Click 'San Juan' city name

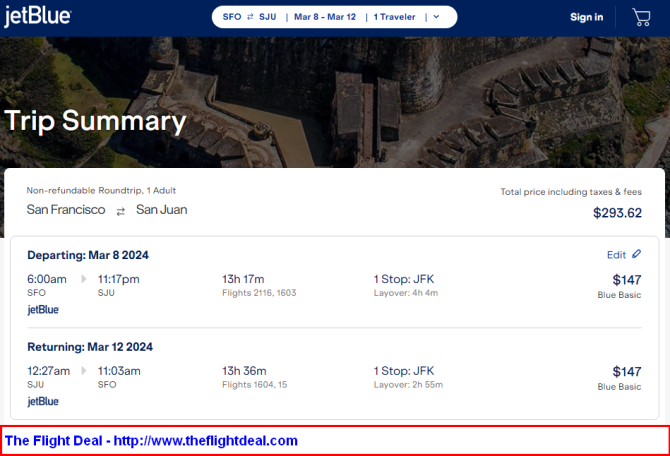point(162,210)
